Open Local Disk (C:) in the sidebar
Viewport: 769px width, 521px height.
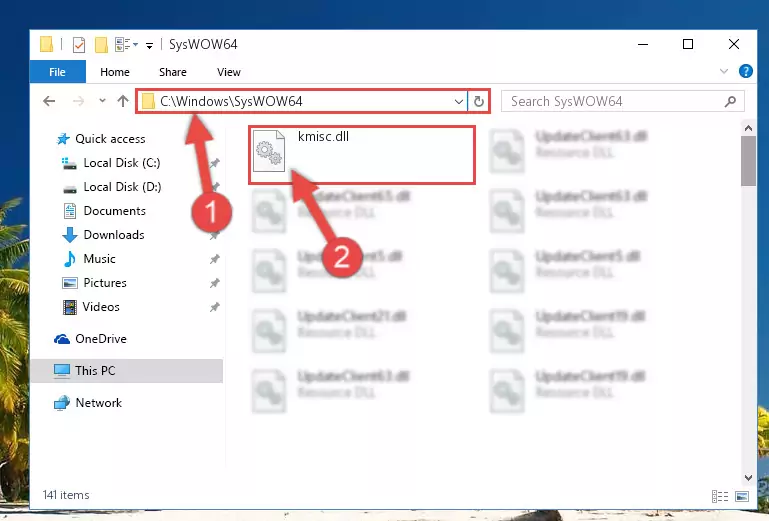122,163
